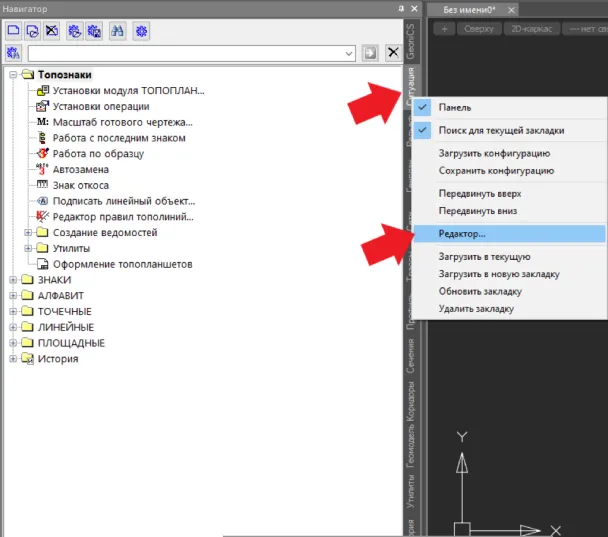Click the Сверху view button
Screen dimensions: 608x537
[x=479, y=29]
